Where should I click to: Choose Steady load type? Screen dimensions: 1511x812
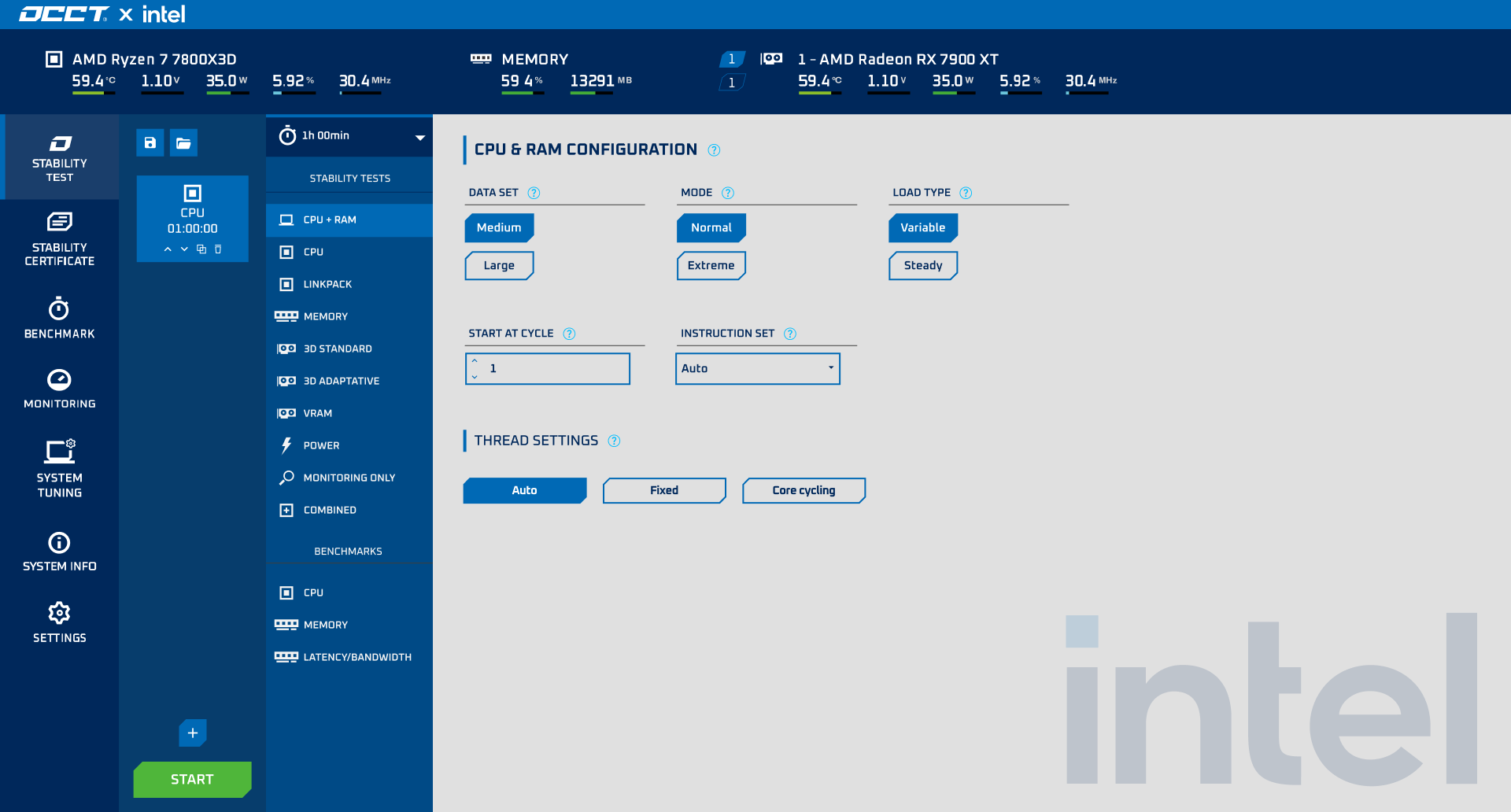point(923,265)
